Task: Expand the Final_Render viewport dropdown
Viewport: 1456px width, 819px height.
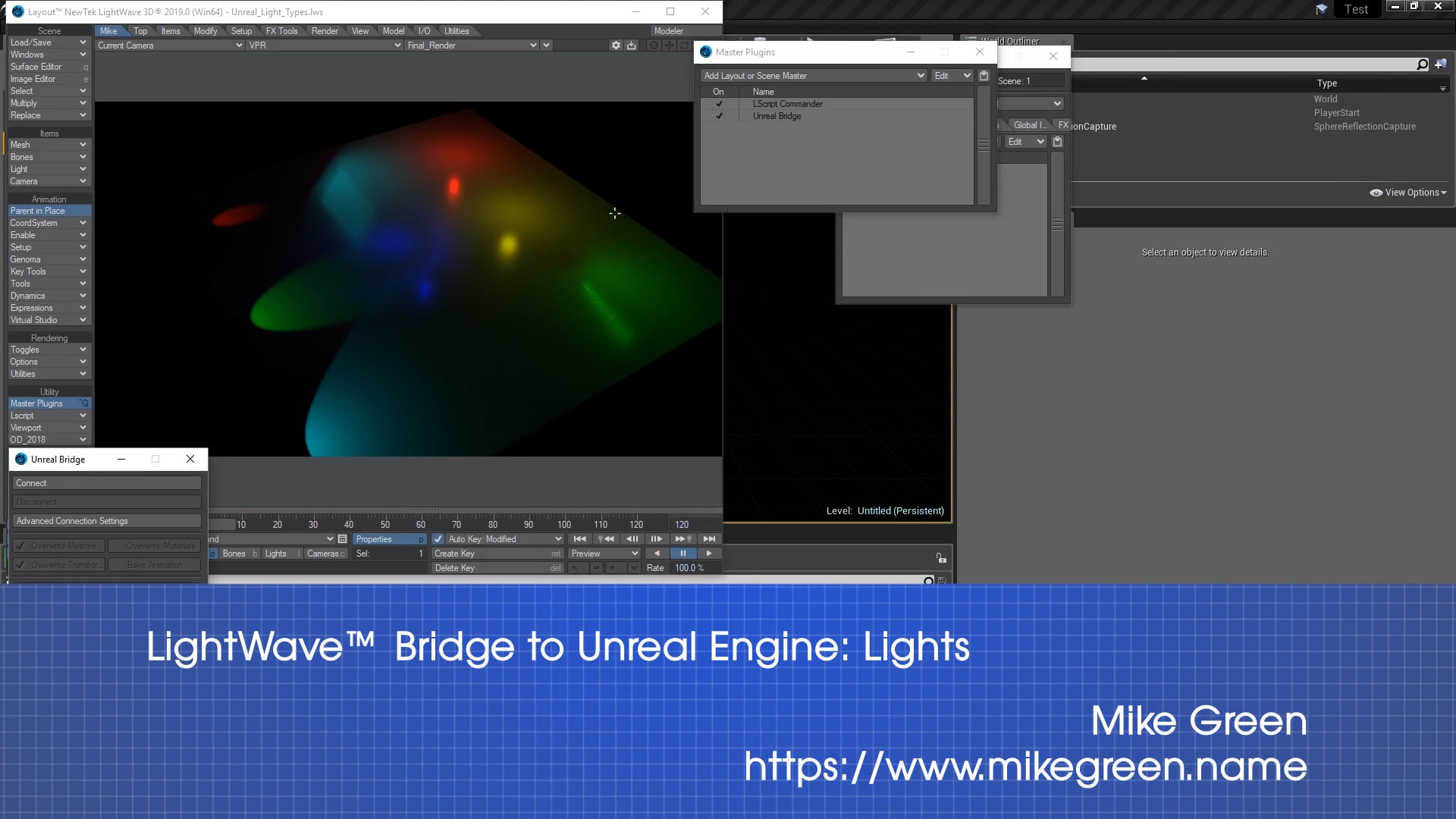Action: pos(533,45)
